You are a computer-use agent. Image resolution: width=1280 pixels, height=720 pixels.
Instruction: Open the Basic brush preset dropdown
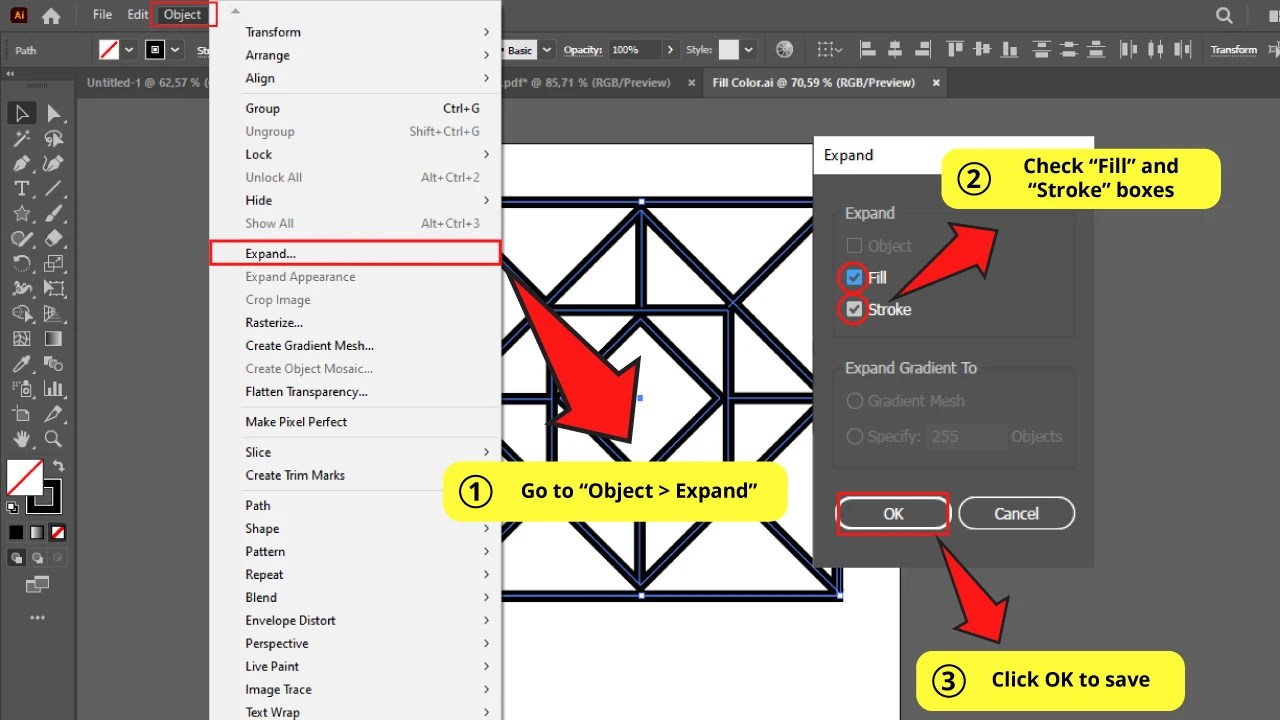[x=545, y=49]
